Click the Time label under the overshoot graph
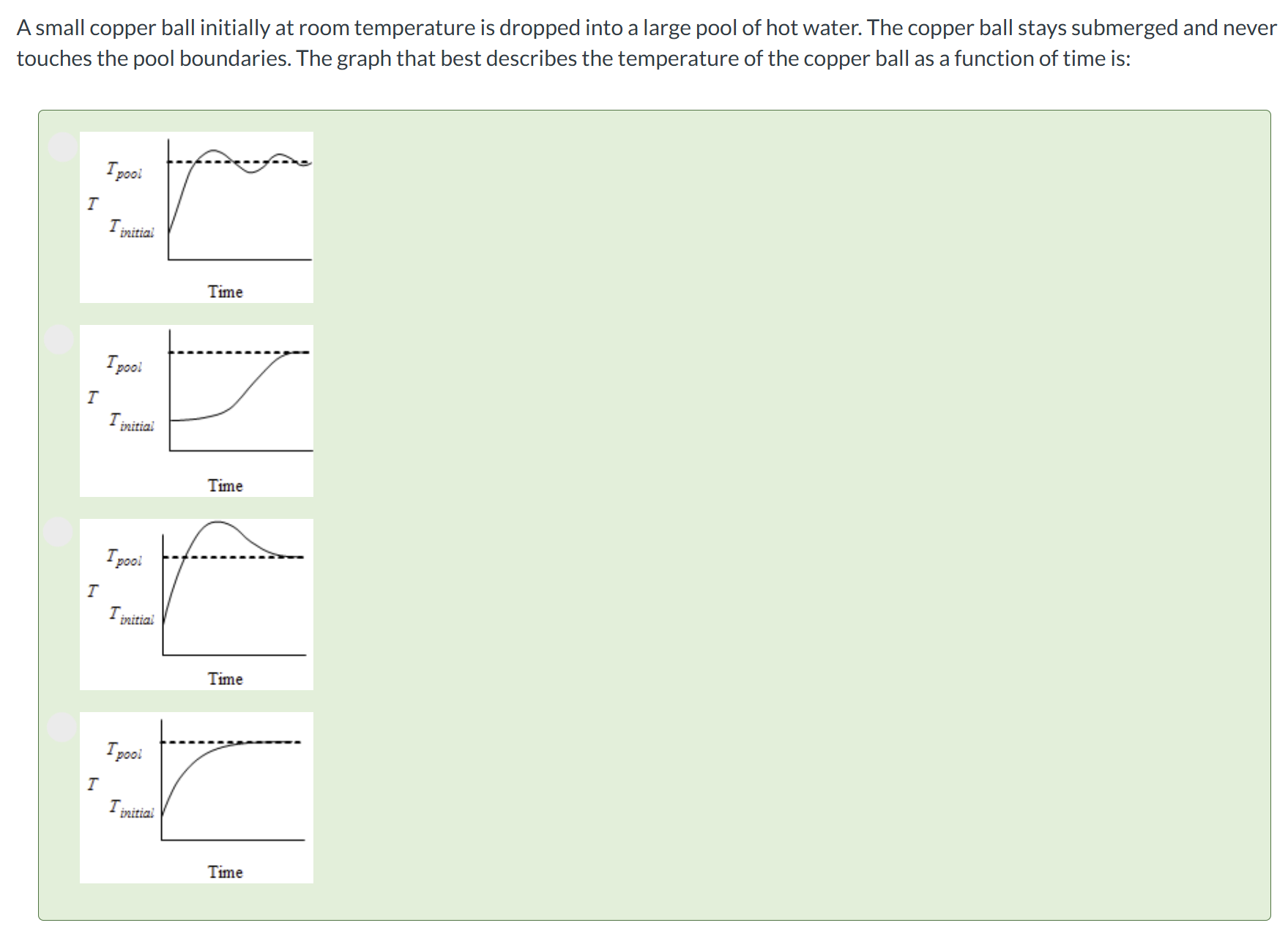 (225, 678)
